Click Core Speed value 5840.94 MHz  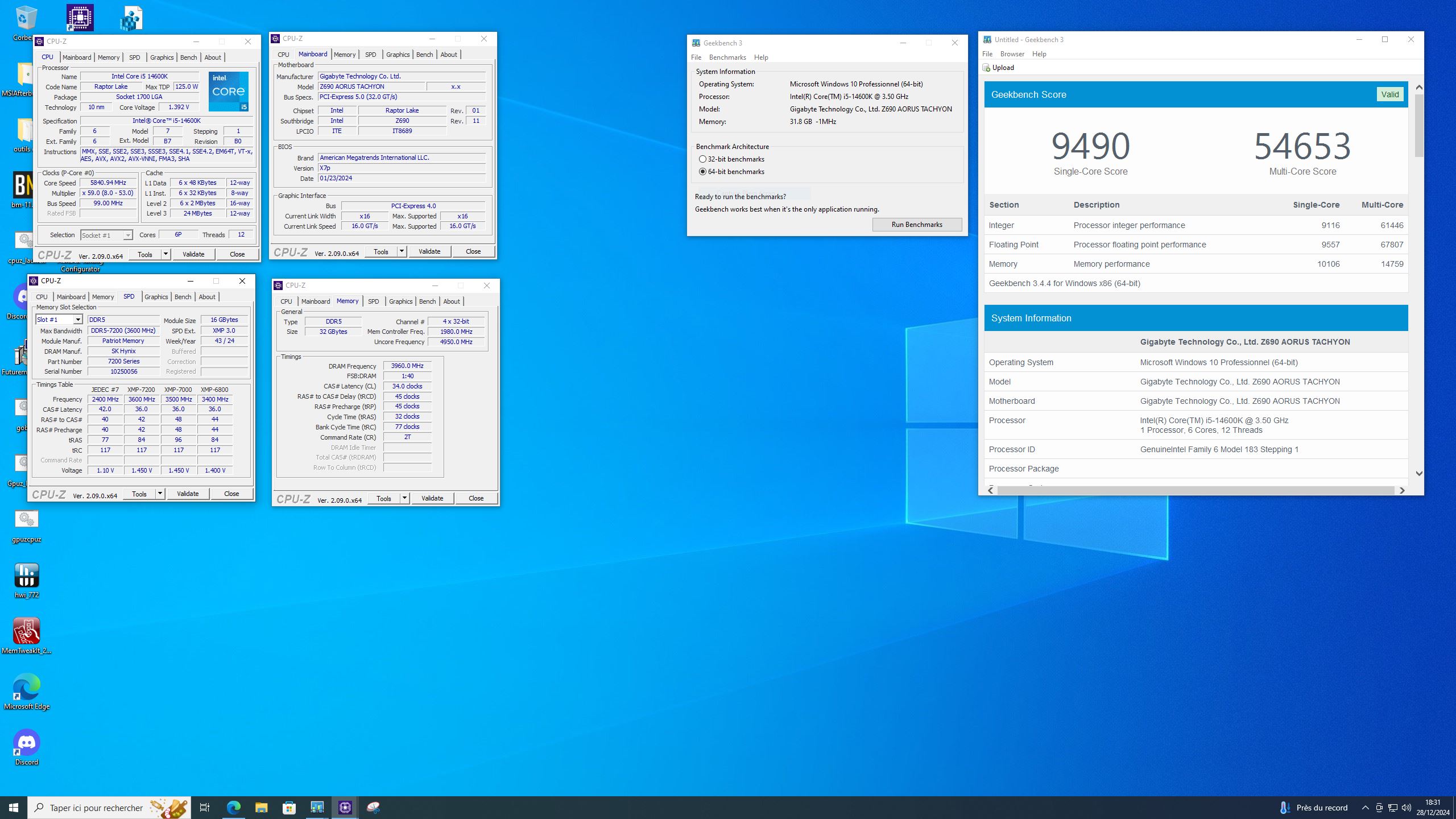point(108,183)
